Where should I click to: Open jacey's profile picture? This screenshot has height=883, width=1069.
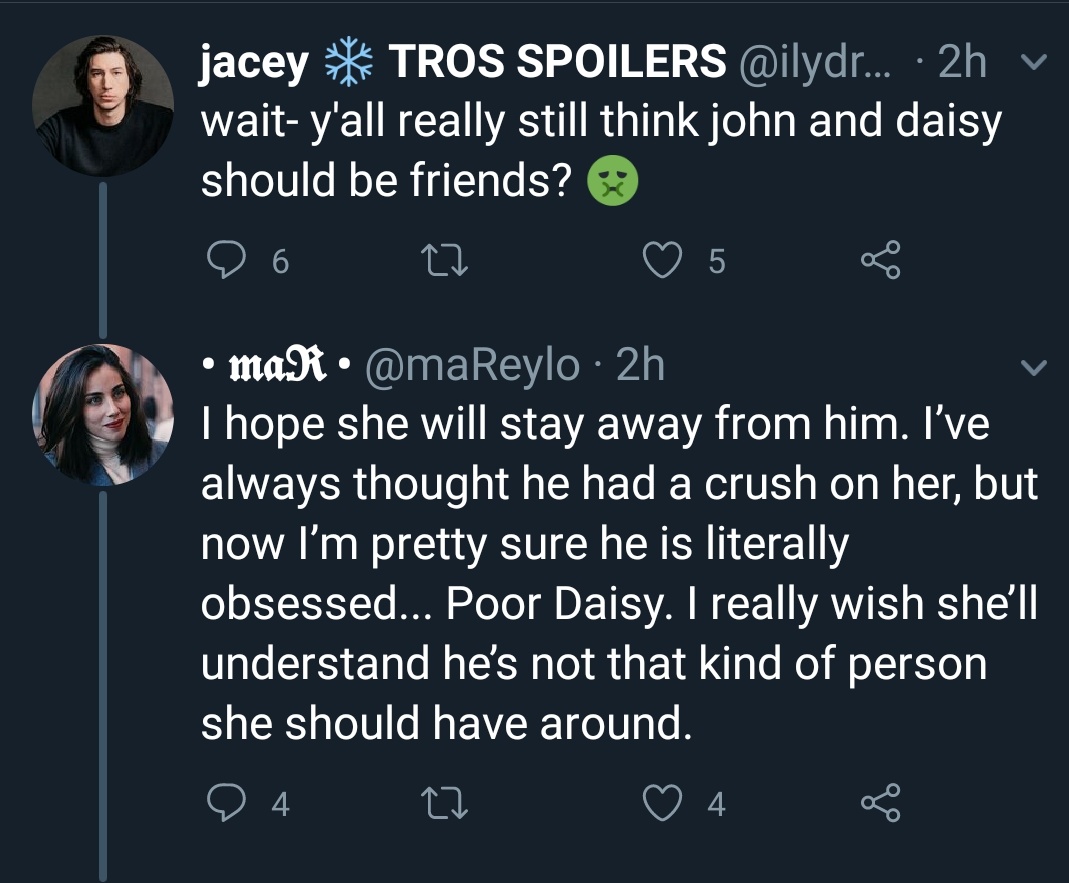click(103, 108)
